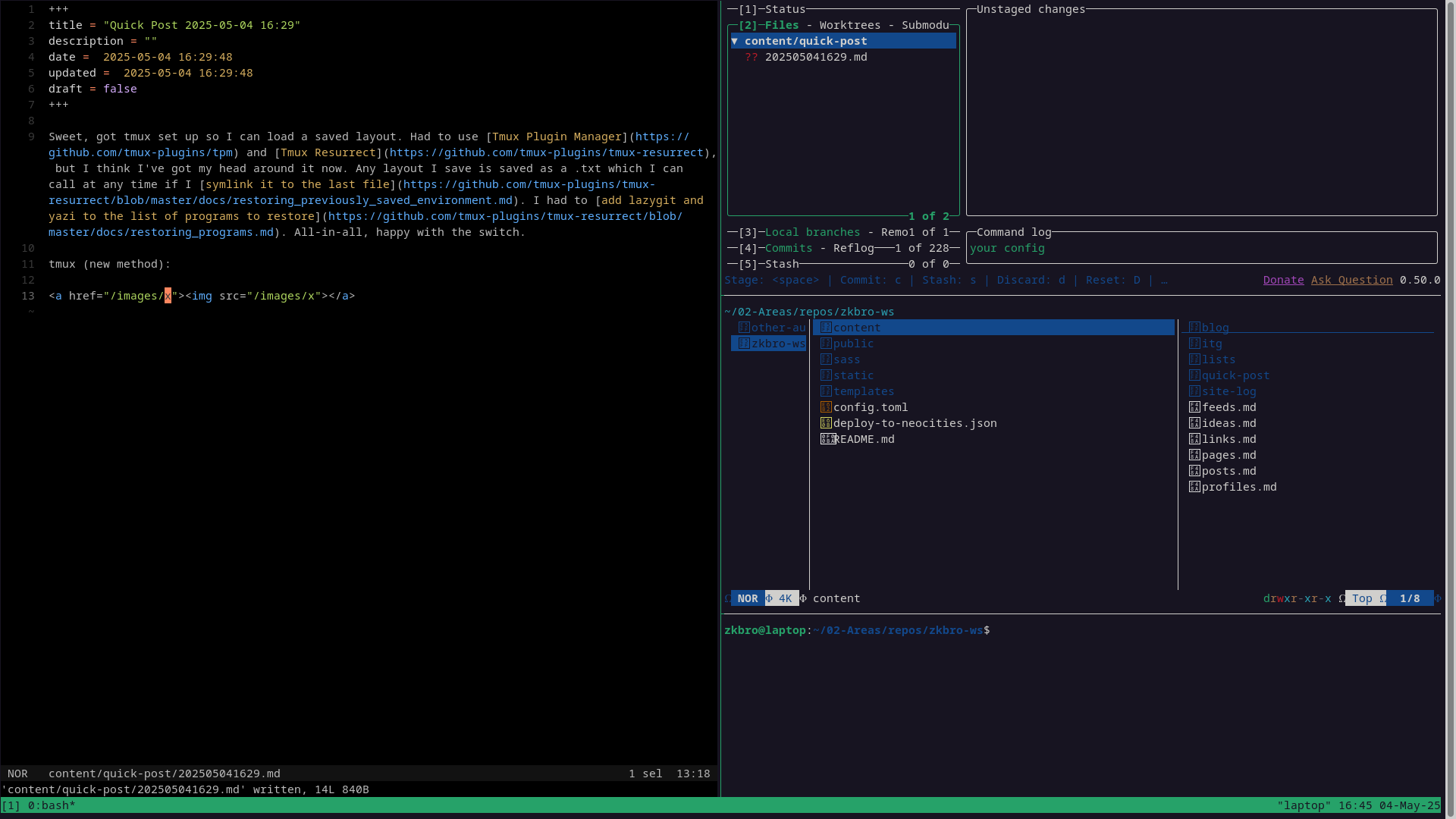The image size is (1456, 819).
Task: Click the folder icon next to quick-post
Action: pyautogui.click(x=1194, y=375)
